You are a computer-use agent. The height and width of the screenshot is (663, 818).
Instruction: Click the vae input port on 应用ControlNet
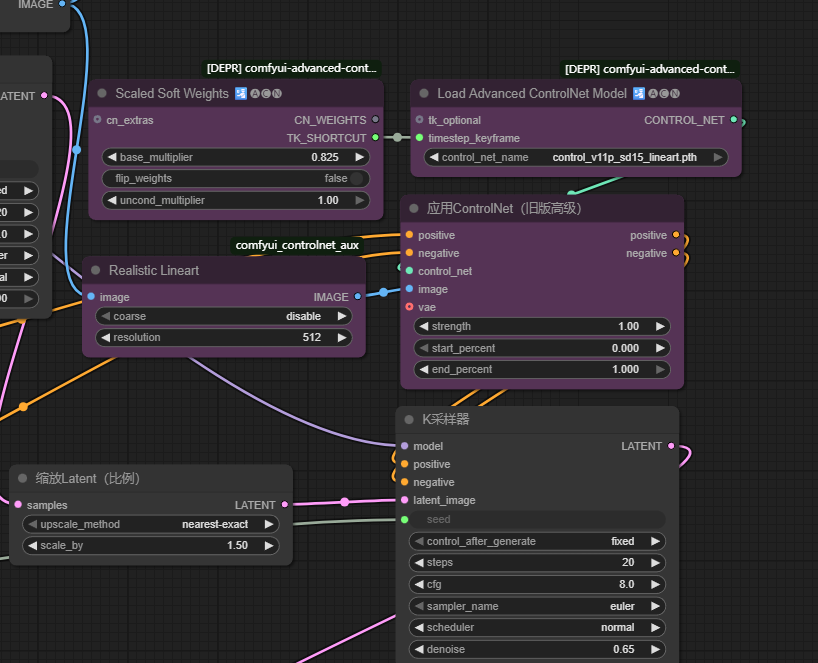pyautogui.click(x=409, y=307)
